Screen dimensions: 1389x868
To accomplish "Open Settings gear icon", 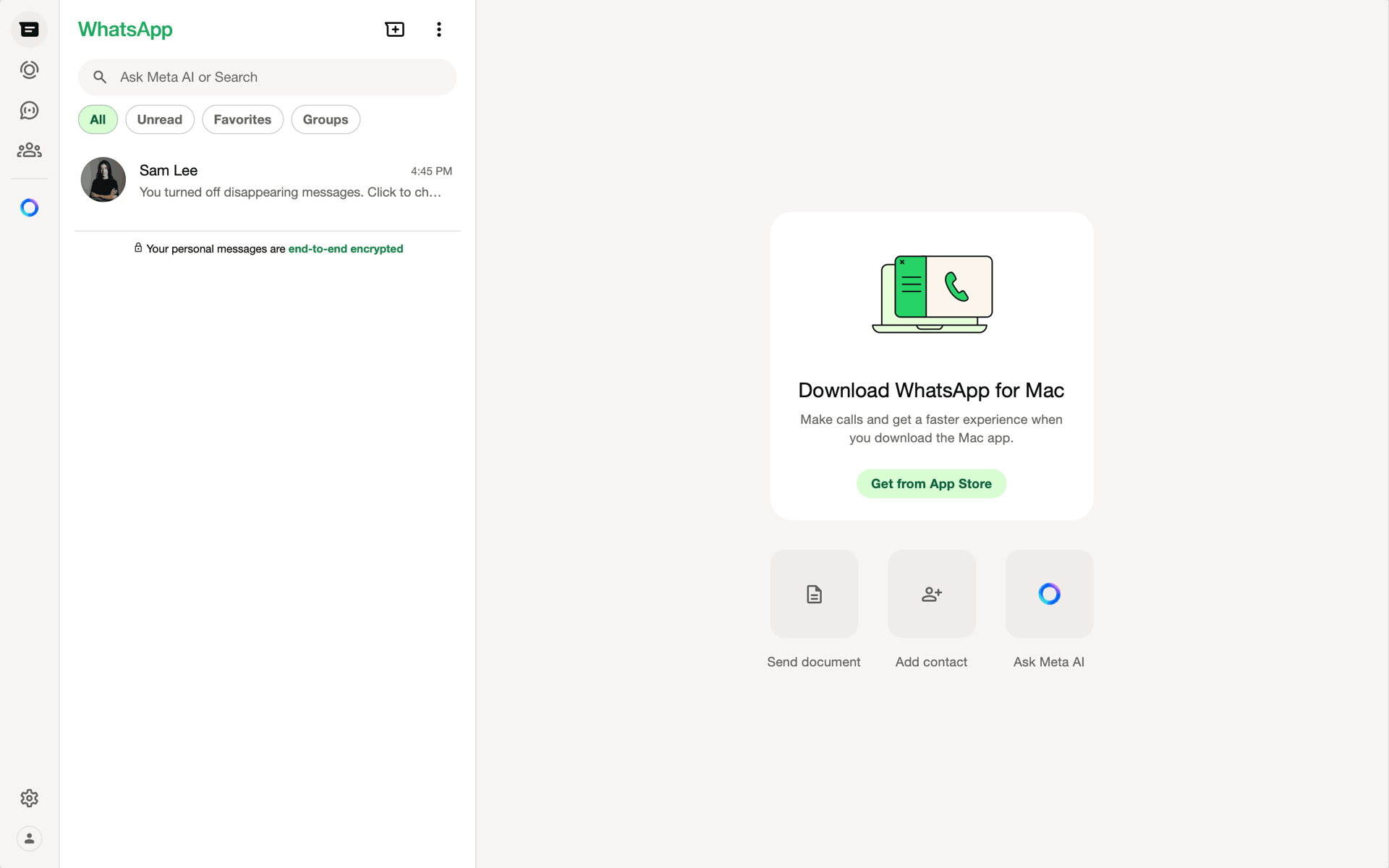I will coord(29,798).
